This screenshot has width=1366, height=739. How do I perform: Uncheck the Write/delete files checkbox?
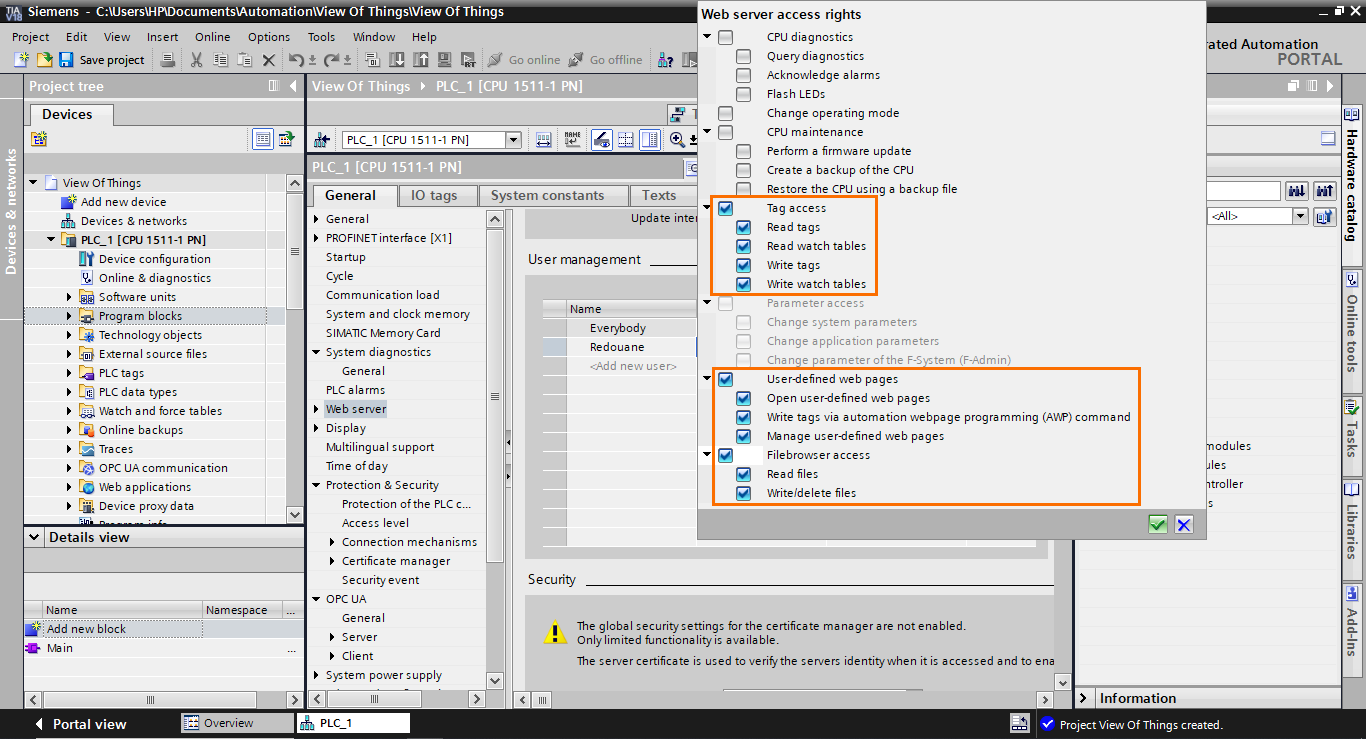pos(744,493)
